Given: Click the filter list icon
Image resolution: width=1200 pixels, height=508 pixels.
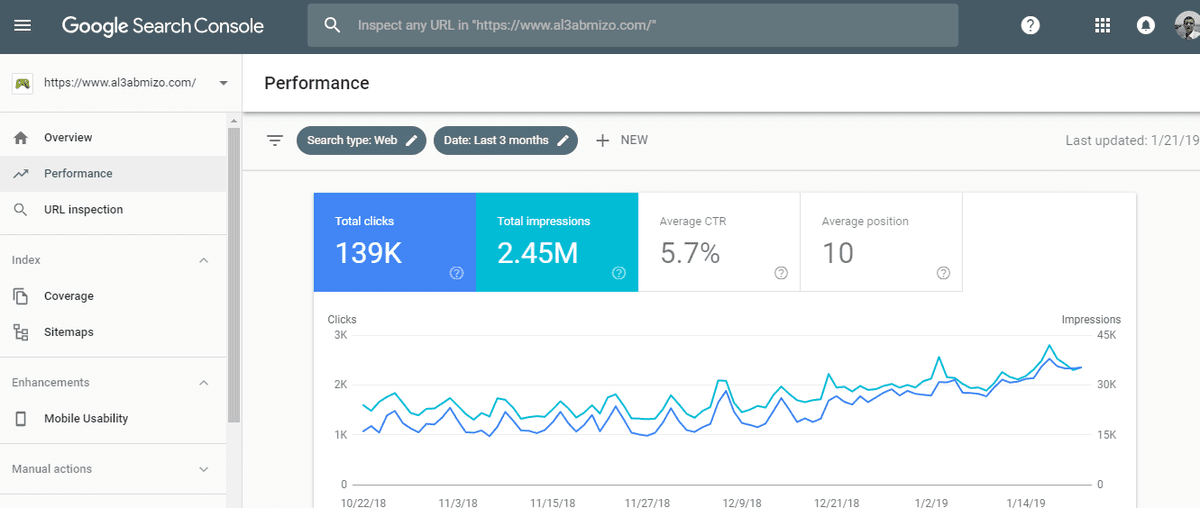Looking at the screenshot, I should [275, 141].
